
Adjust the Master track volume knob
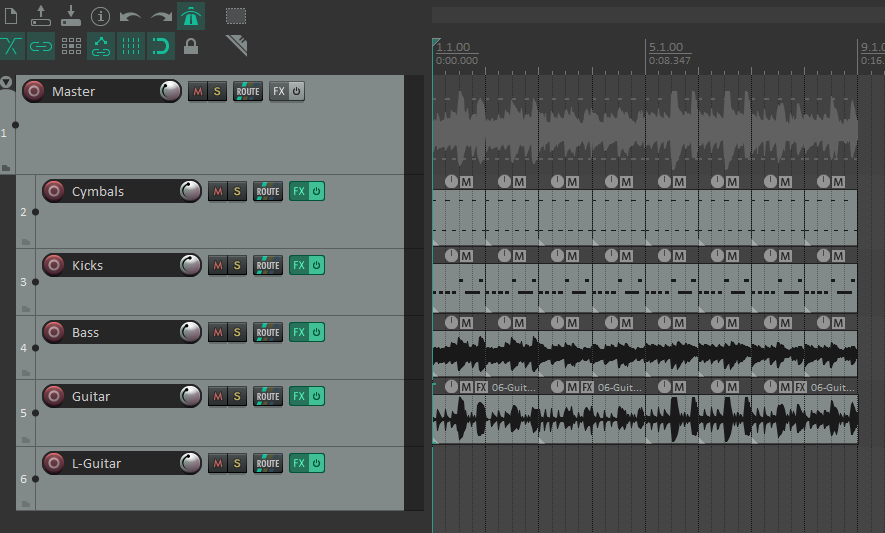point(171,91)
